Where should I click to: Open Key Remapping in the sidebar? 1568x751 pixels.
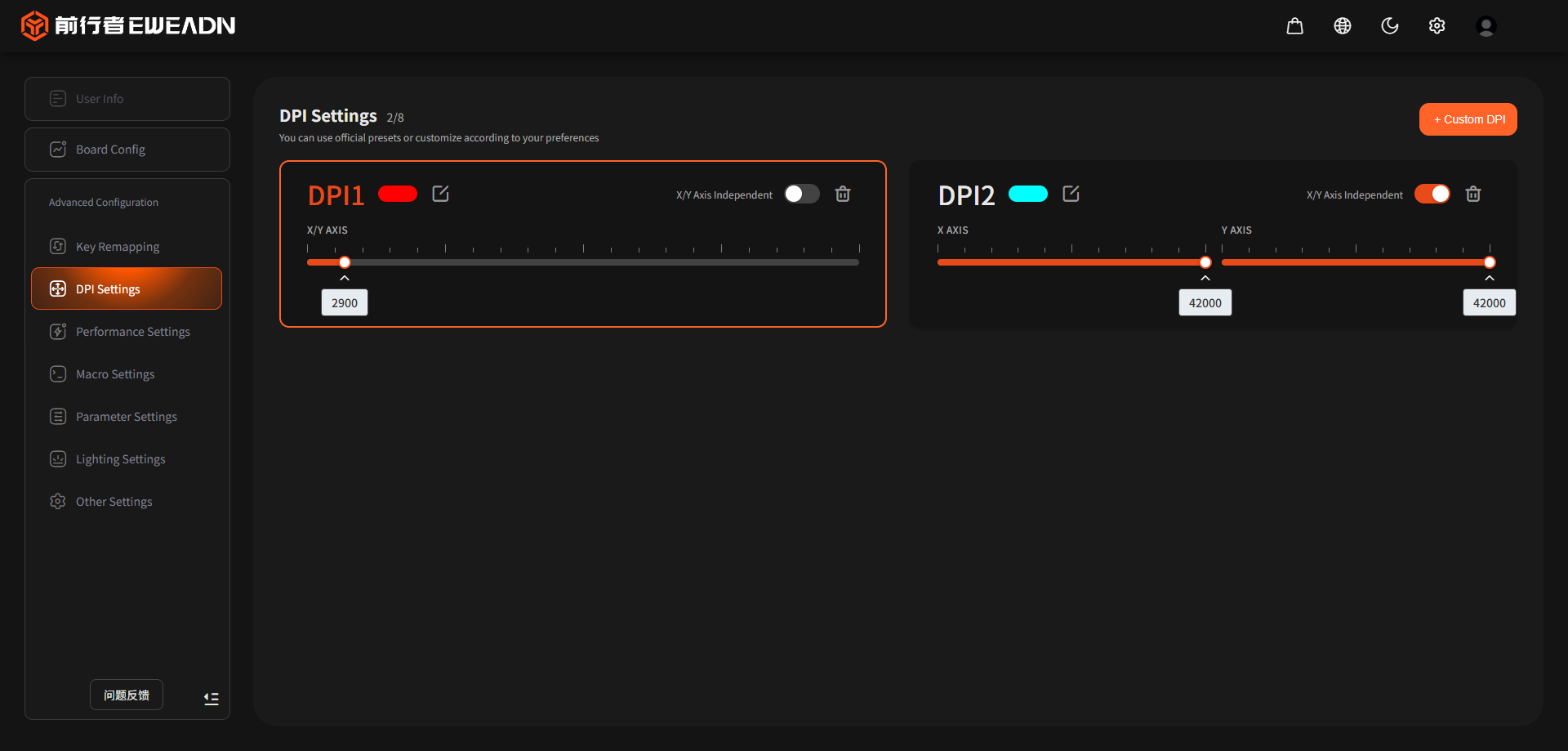(x=118, y=247)
